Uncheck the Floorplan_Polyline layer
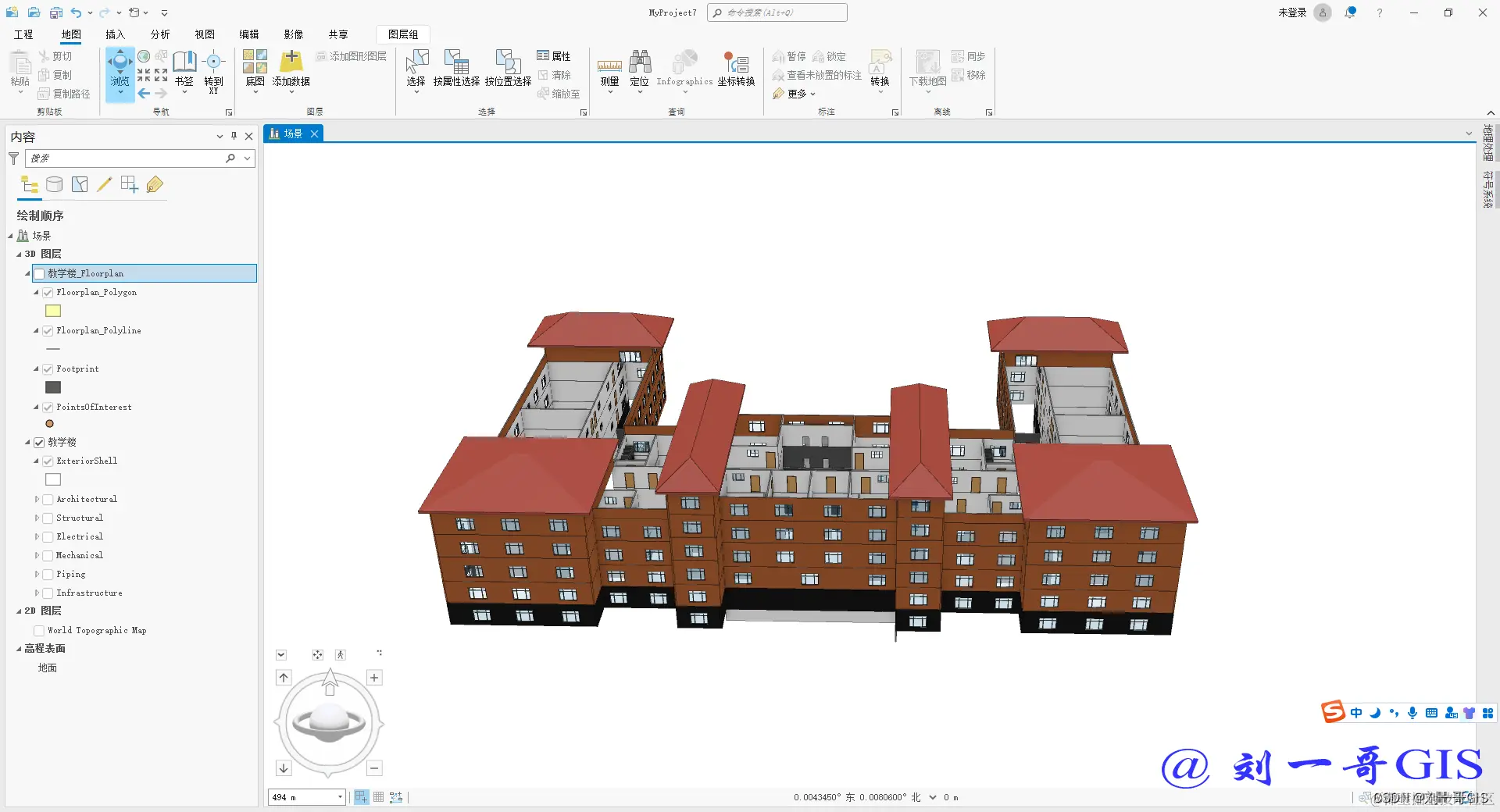Image resolution: width=1500 pixels, height=812 pixels. coord(48,331)
